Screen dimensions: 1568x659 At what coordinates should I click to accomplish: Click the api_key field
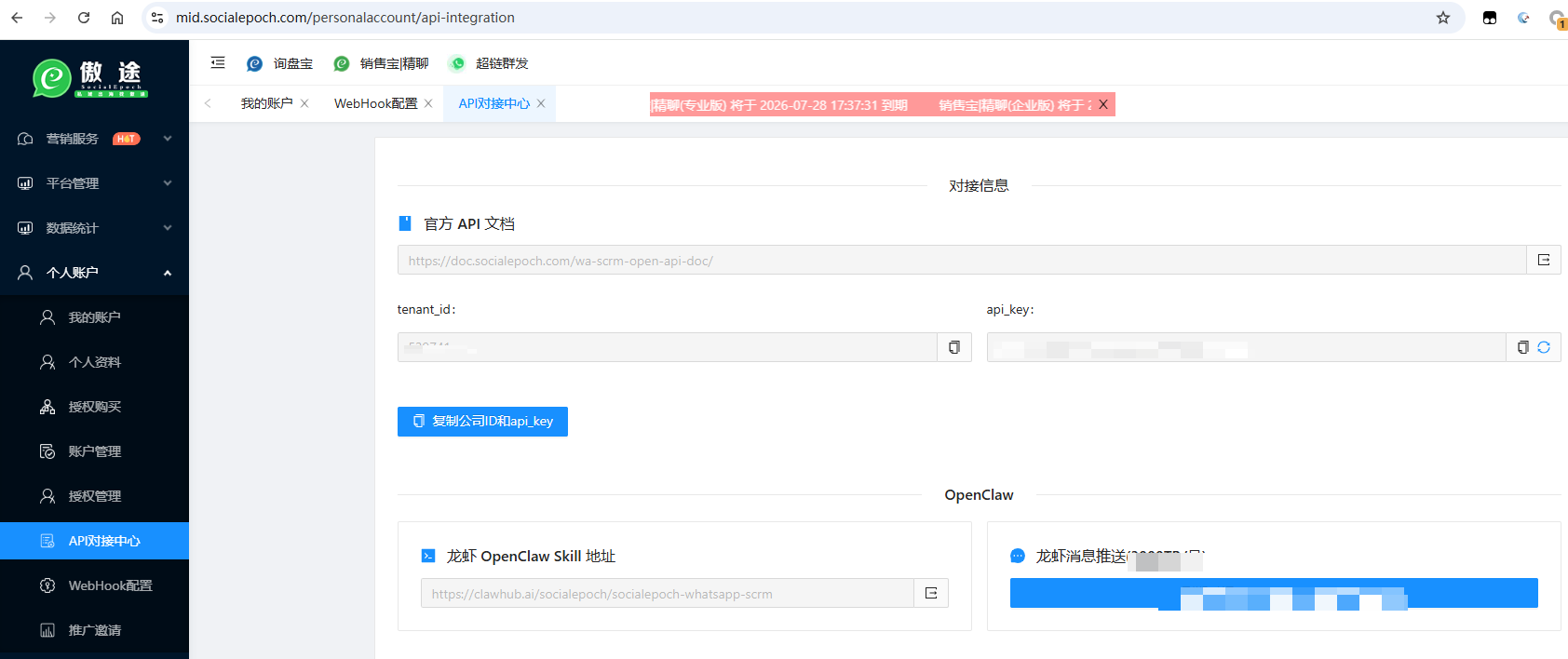(x=1246, y=347)
